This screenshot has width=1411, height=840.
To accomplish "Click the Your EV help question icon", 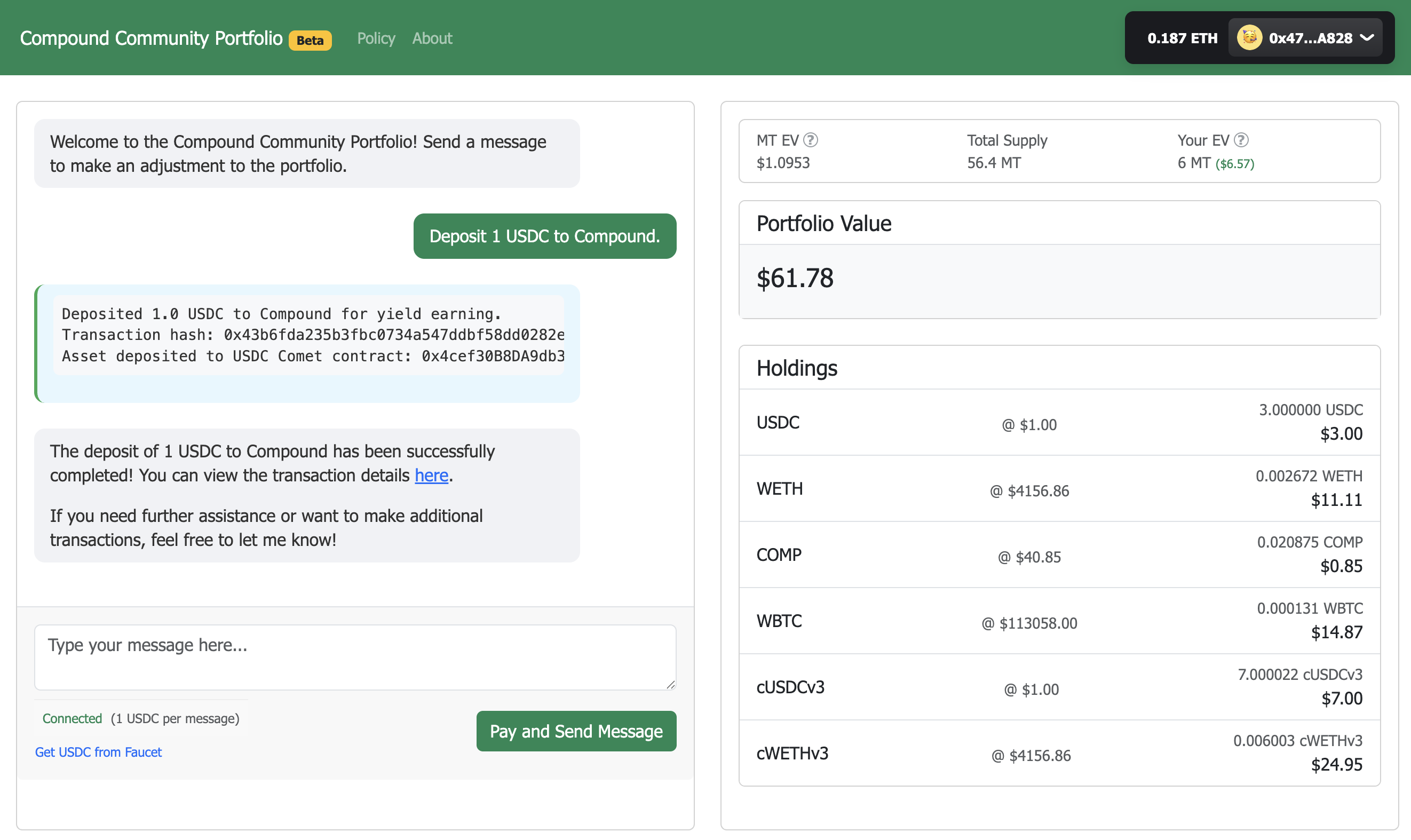I will pos(1241,140).
